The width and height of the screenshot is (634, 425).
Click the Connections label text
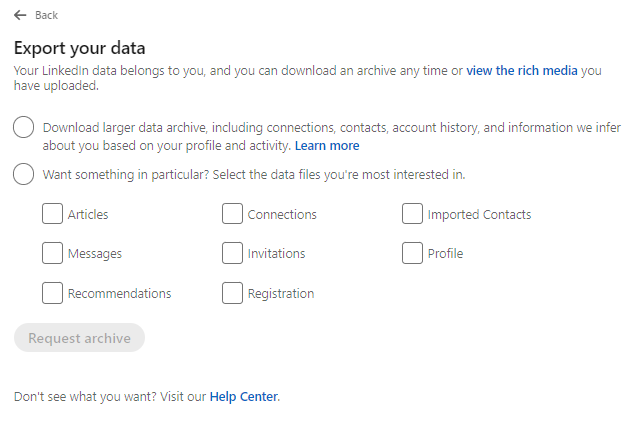[282, 214]
